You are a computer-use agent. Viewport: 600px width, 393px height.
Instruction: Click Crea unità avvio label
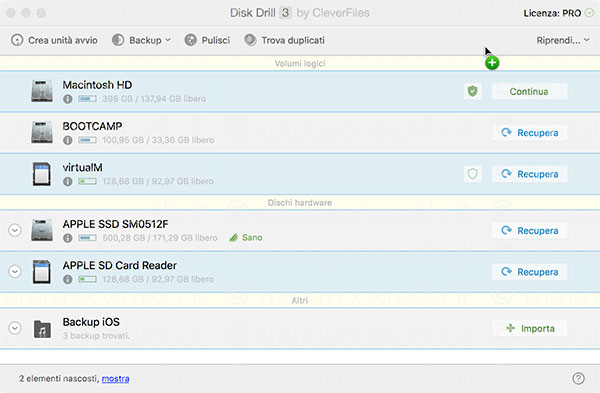click(x=63, y=40)
